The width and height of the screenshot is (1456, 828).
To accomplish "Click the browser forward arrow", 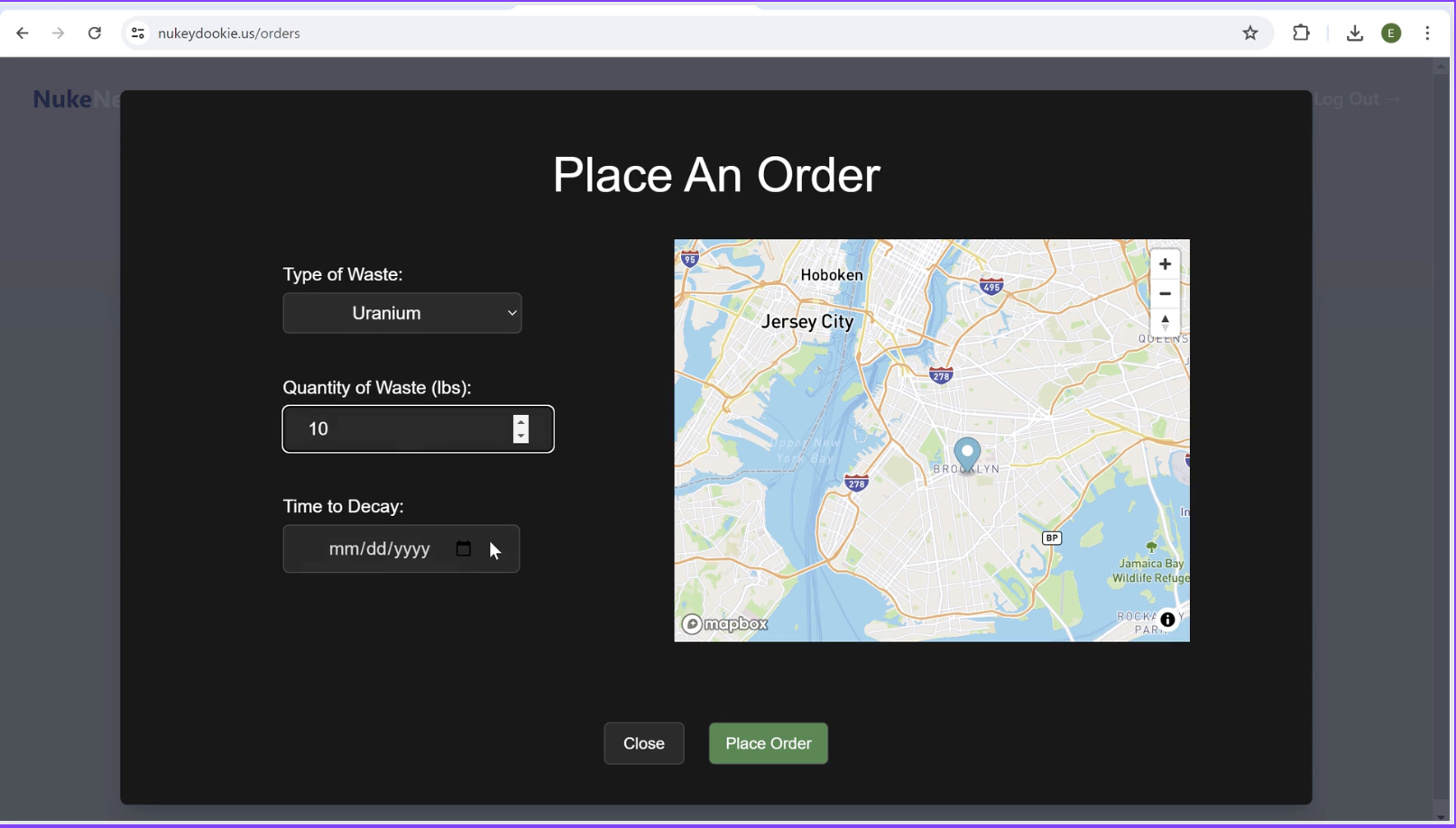I will point(59,33).
